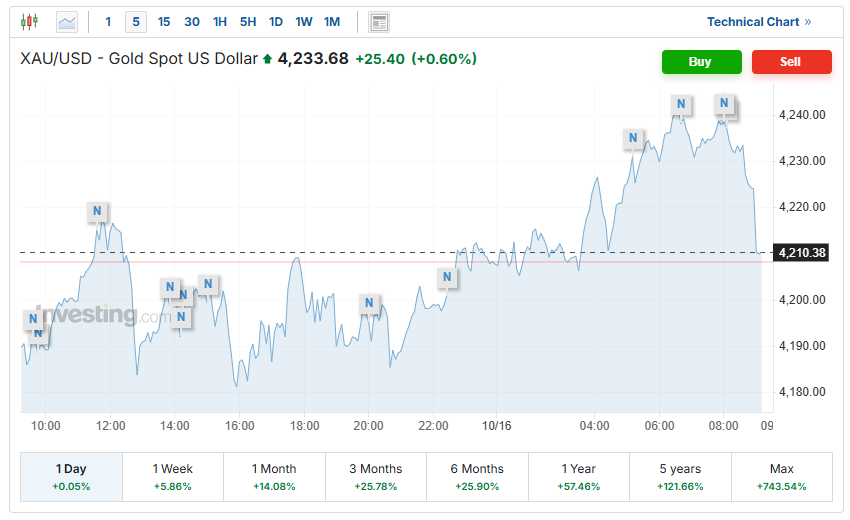
Task: Select the 1W interval
Action: coord(304,21)
